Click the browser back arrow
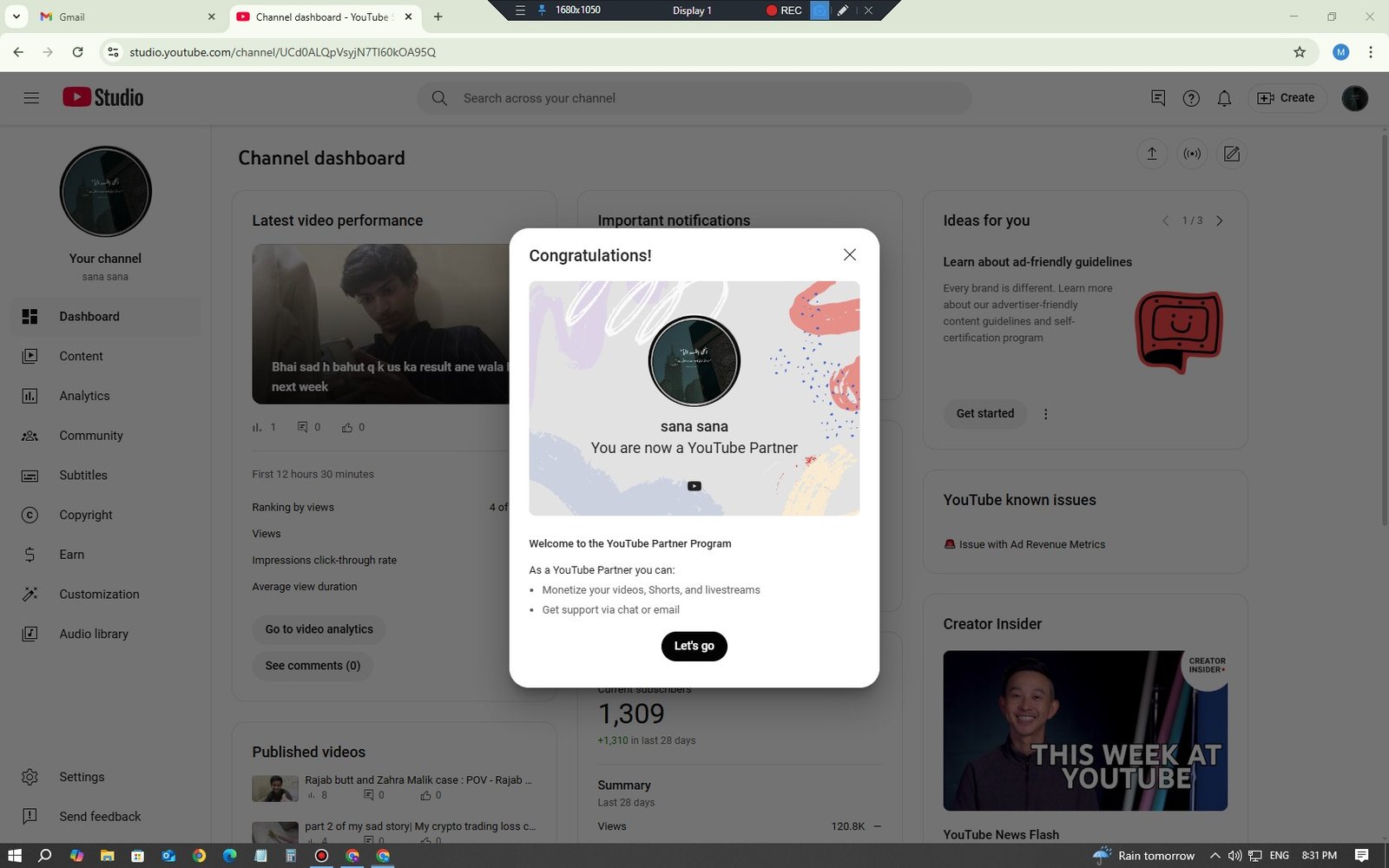 [18, 52]
